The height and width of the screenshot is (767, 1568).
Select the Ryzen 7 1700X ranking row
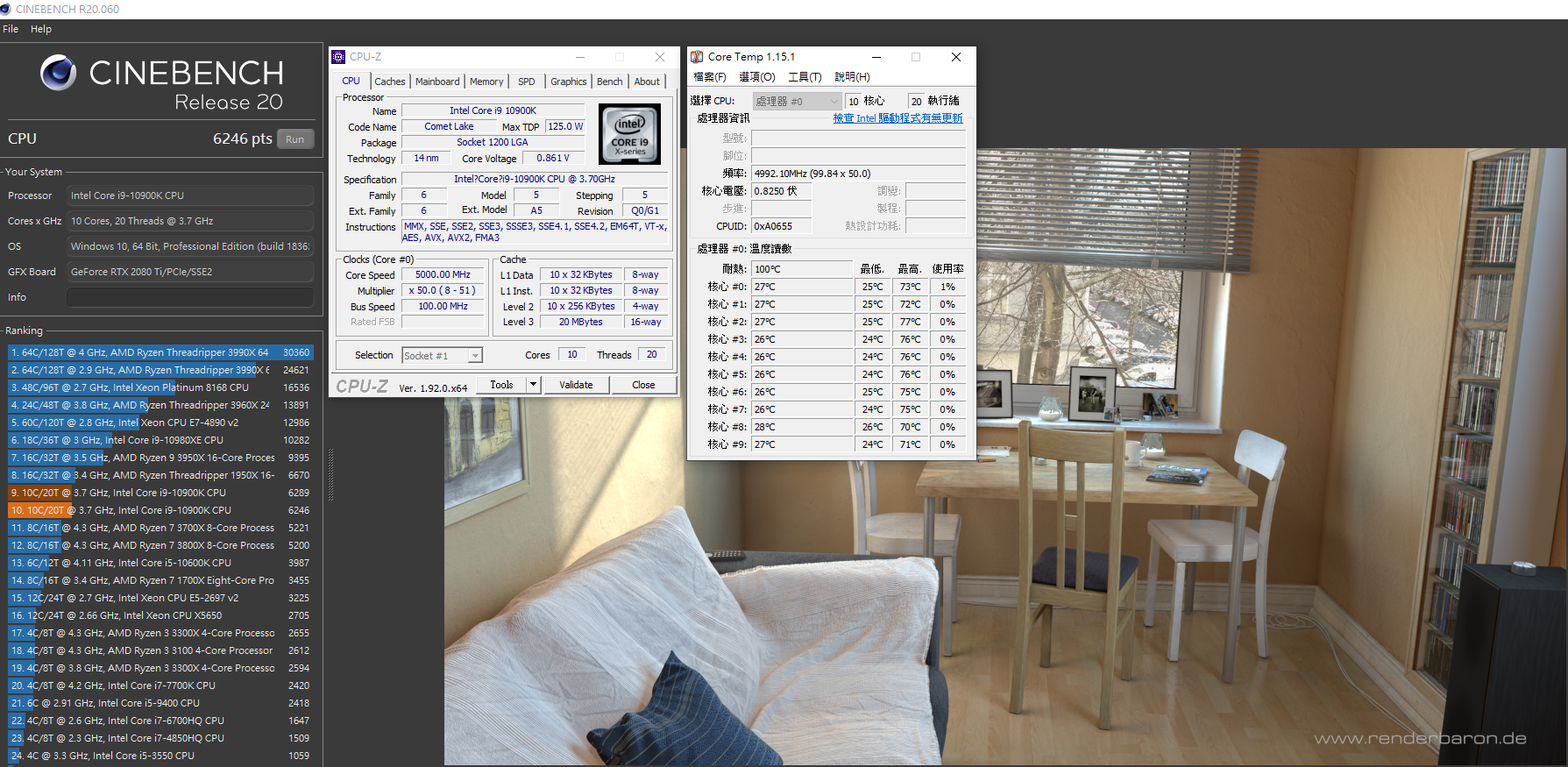(160, 580)
